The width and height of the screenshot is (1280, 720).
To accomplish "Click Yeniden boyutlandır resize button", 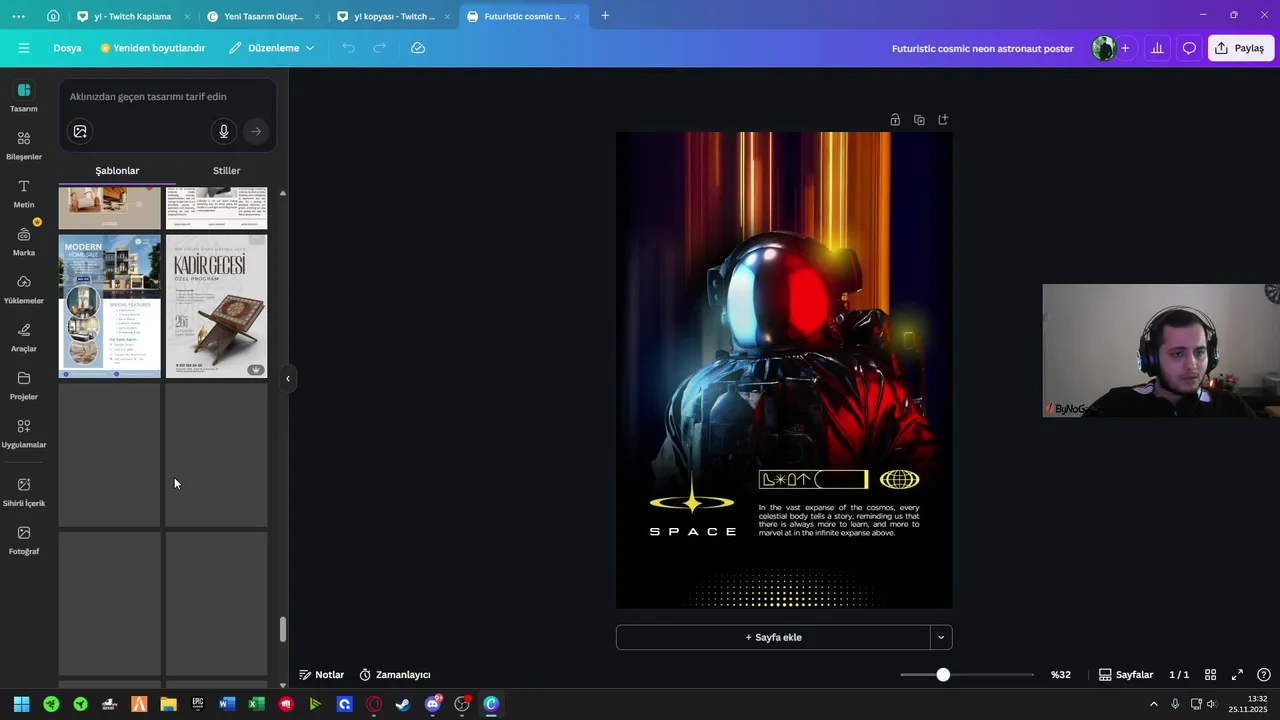I will (x=152, y=48).
